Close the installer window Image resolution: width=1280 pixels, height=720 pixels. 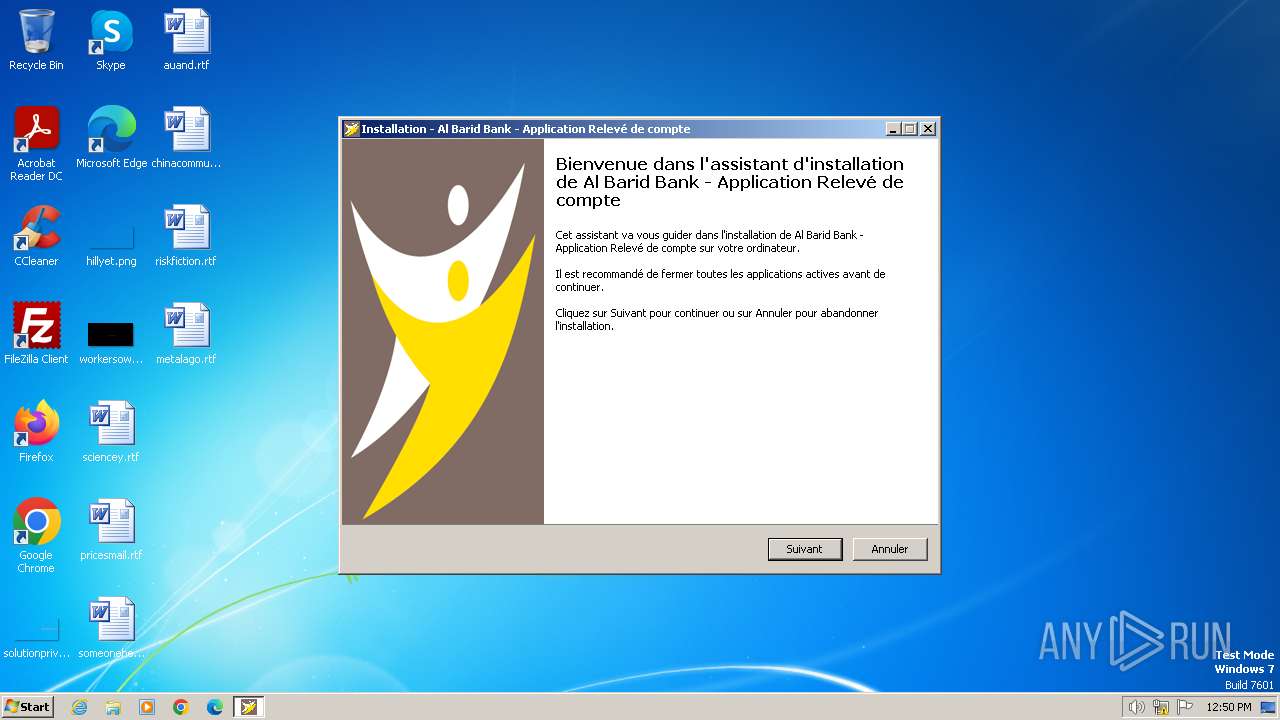coord(928,129)
